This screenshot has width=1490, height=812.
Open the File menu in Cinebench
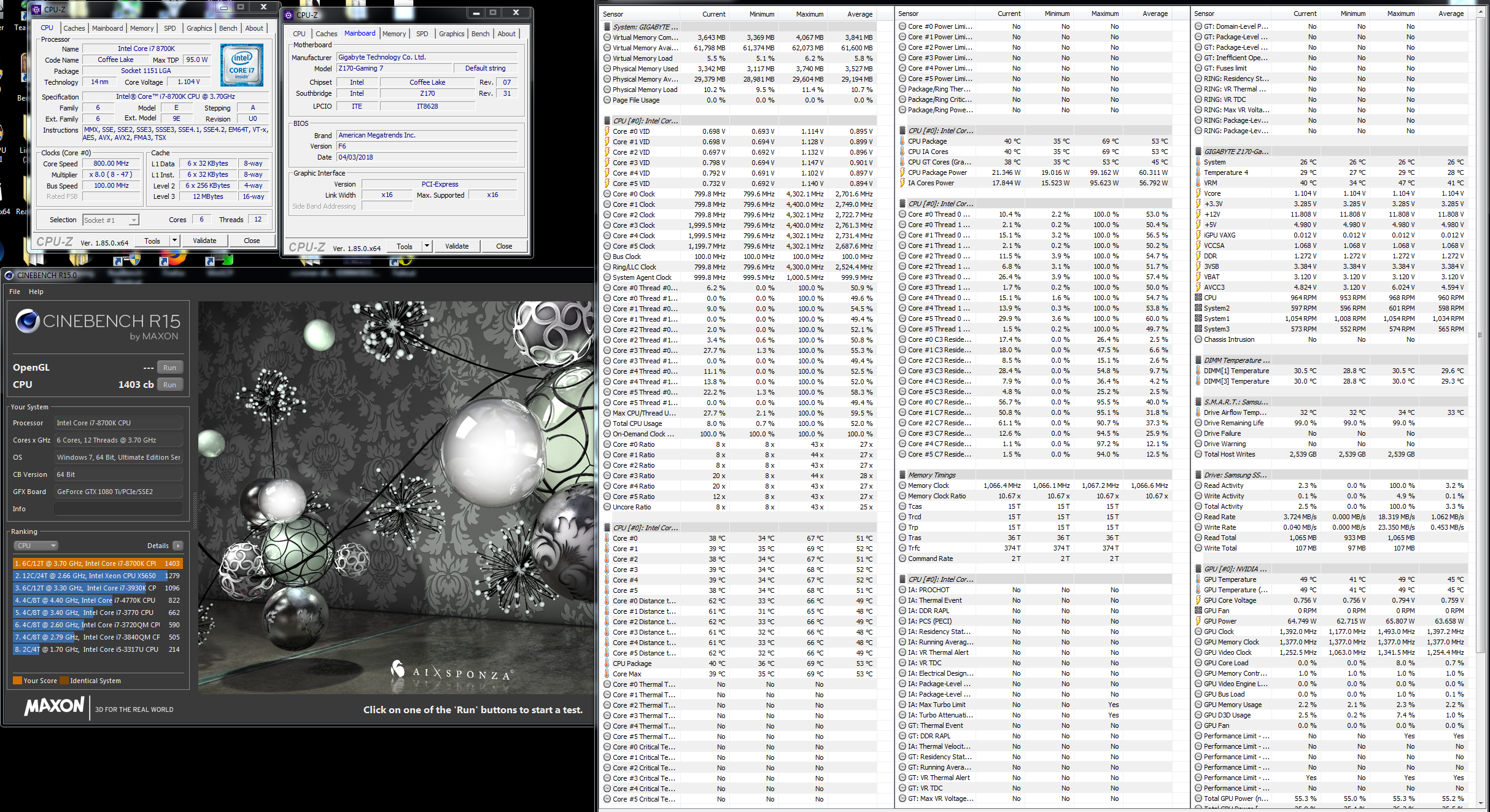click(15, 292)
